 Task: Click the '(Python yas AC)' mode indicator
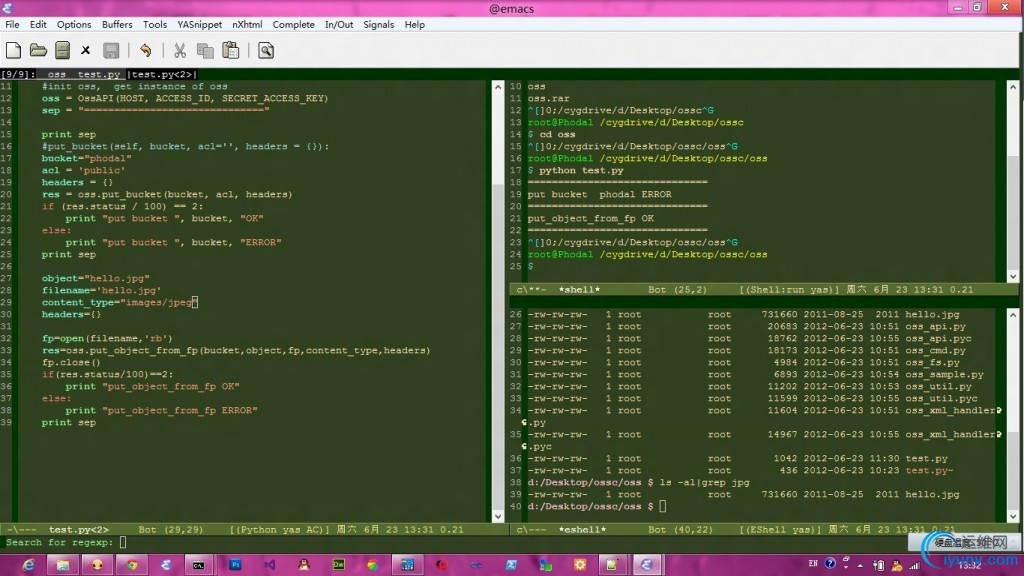[x=280, y=530]
